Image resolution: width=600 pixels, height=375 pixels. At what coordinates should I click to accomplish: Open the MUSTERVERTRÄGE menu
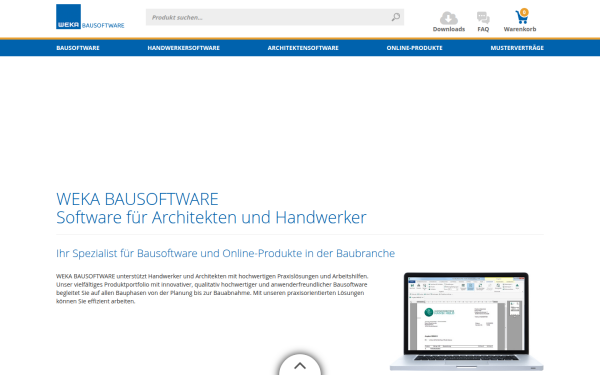(x=517, y=48)
